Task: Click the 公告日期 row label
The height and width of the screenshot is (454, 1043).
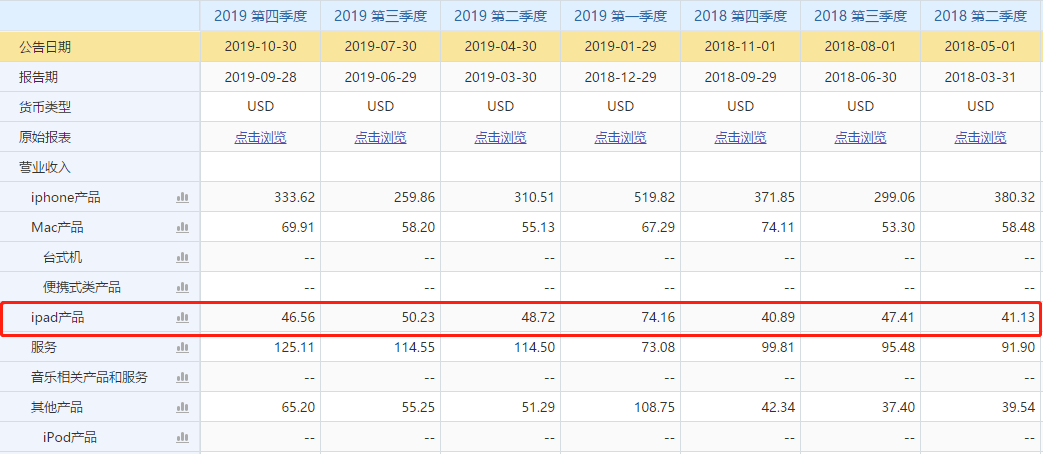Action: pyautogui.click(x=45, y=47)
